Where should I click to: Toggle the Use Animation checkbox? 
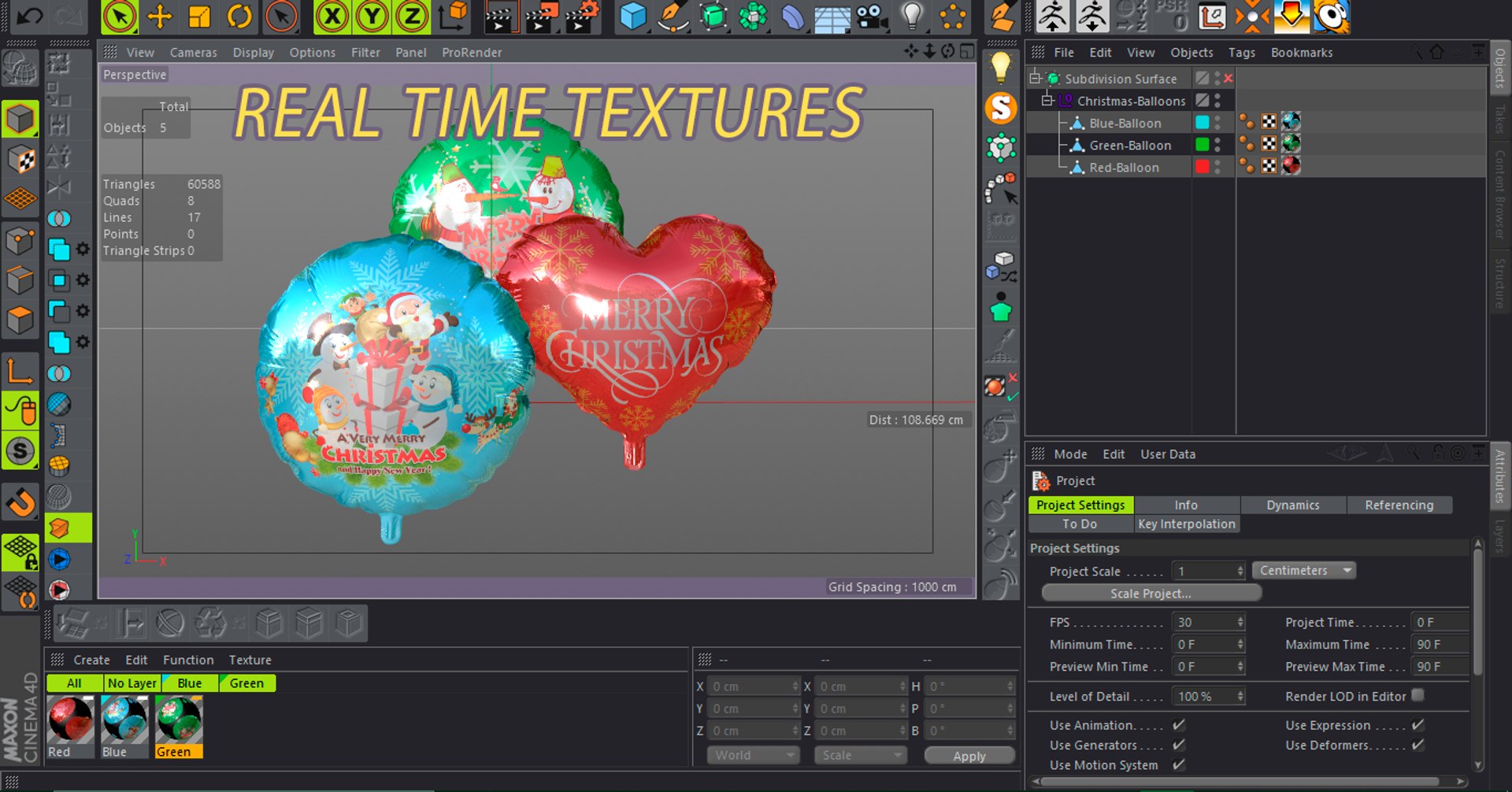(x=1179, y=725)
